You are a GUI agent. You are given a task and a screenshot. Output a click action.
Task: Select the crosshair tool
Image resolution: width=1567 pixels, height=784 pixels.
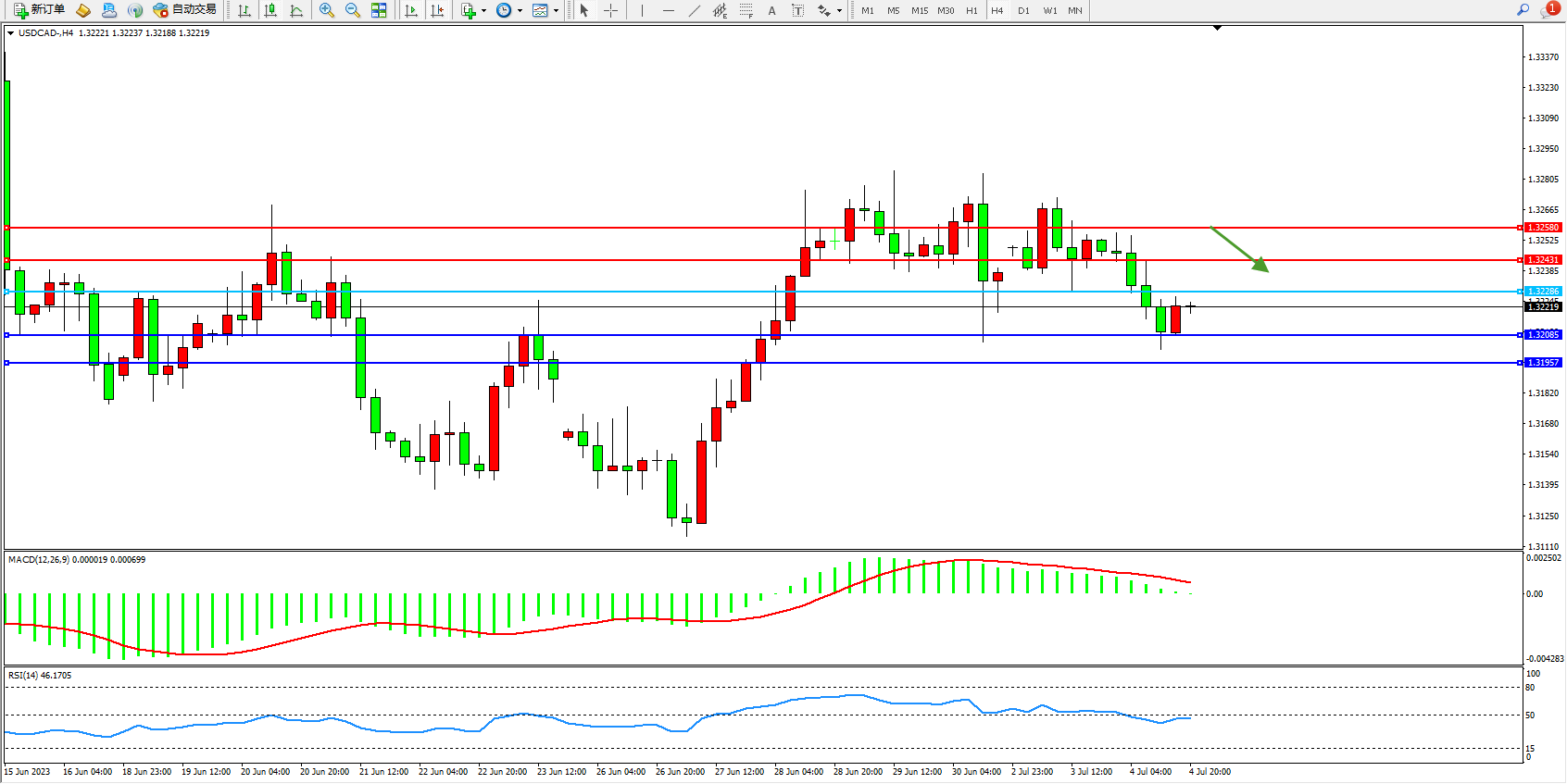[x=611, y=10]
